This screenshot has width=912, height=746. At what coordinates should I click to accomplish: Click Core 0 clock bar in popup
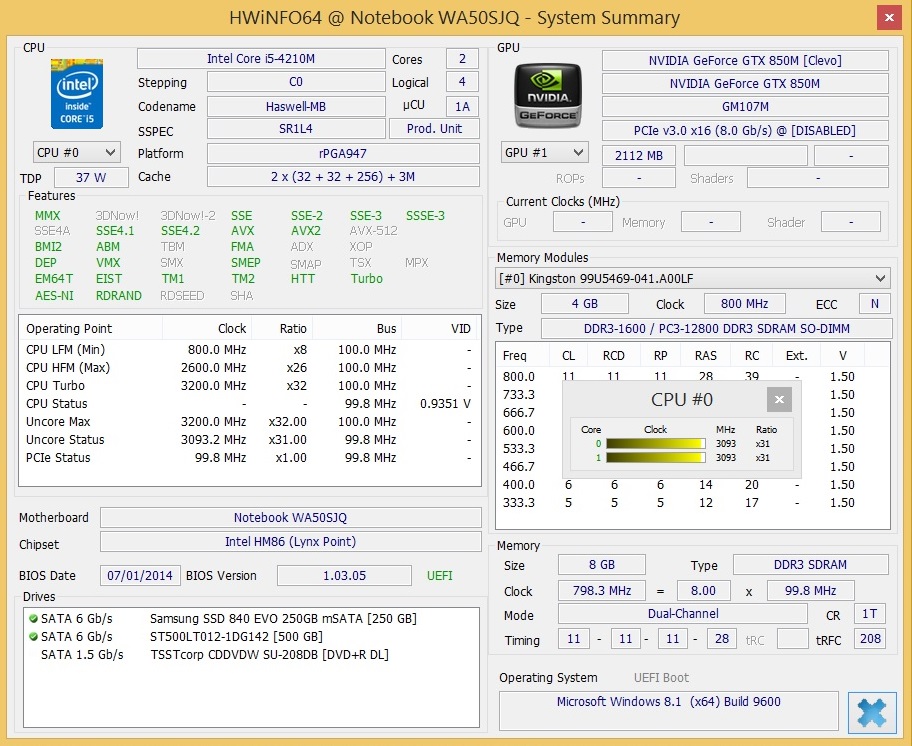(656, 444)
